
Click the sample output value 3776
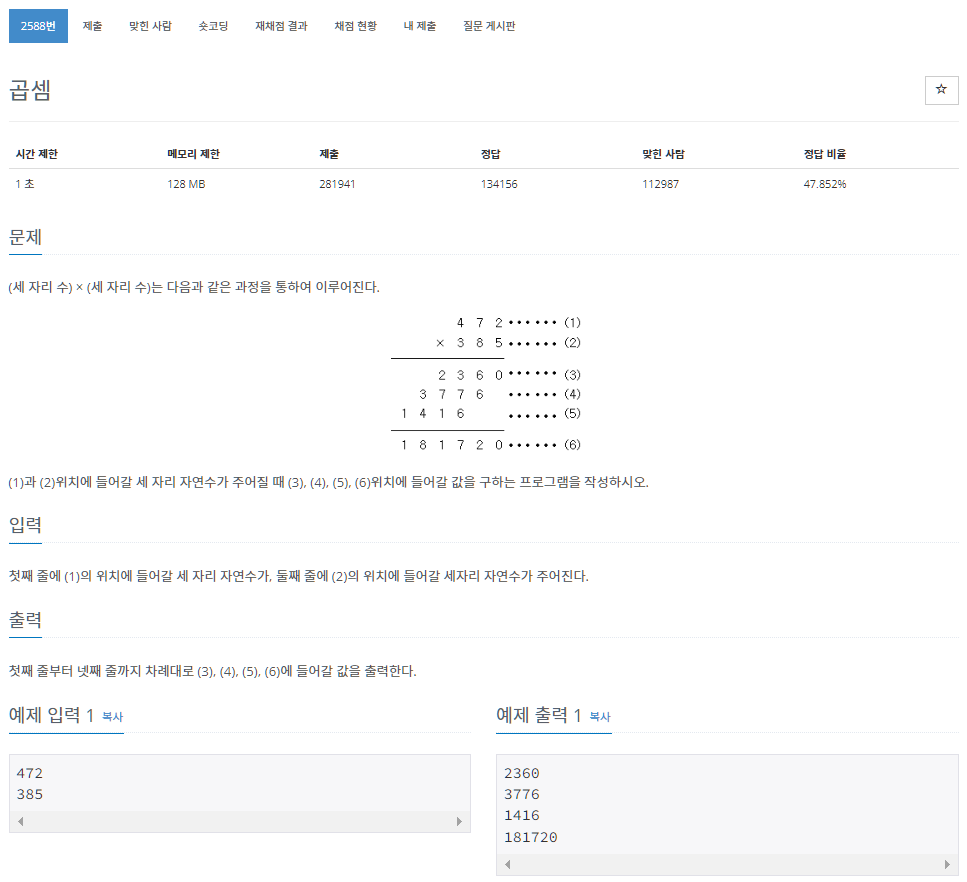tap(522, 794)
